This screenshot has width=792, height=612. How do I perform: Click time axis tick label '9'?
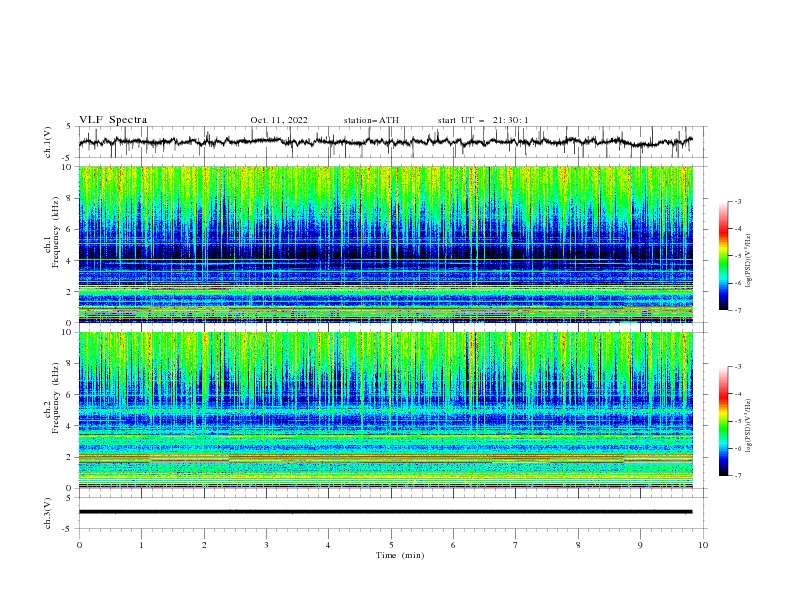[x=640, y=545]
